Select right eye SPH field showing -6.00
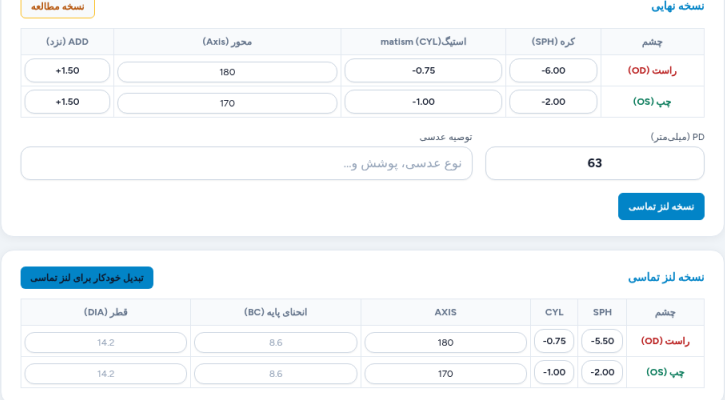Screen dimensions: 725x400 point(553,71)
